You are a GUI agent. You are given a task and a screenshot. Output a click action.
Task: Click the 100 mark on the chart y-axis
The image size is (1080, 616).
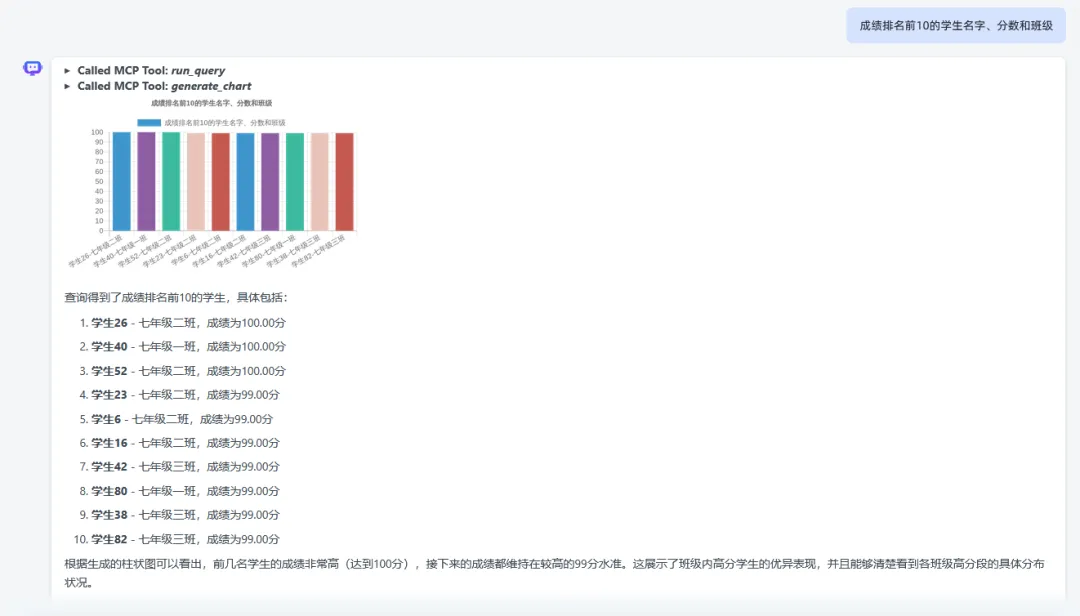coord(96,131)
